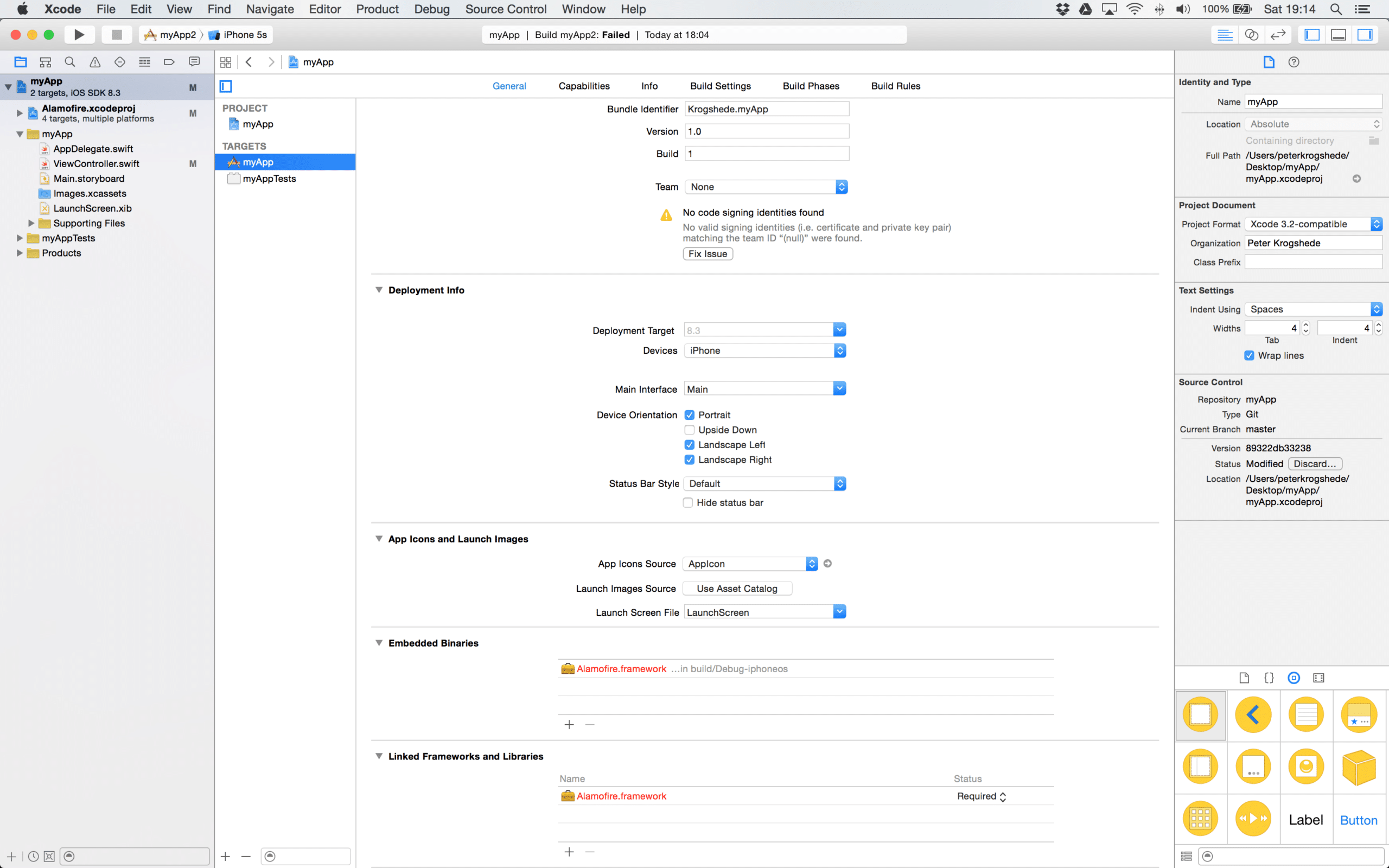1389x868 pixels.
Task: Open the Code Snippet library
Action: [1269, 678]
